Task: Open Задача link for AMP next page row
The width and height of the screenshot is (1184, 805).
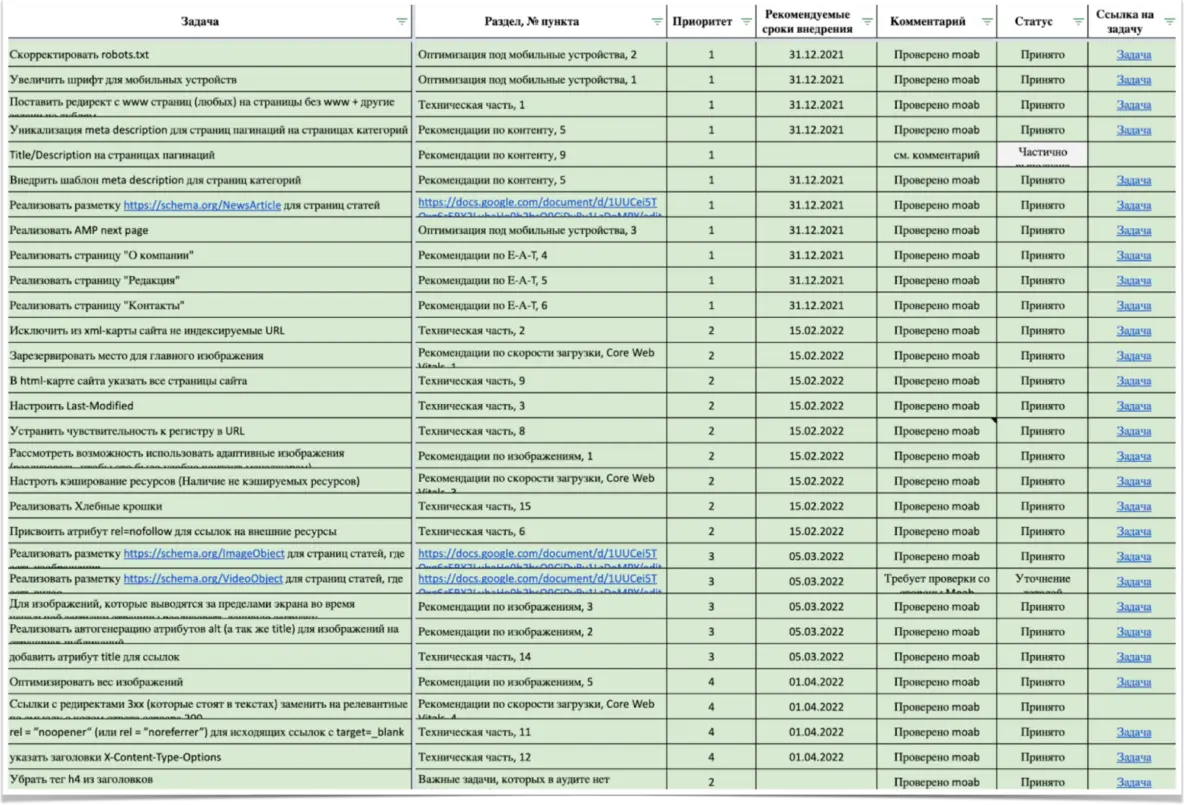Action: tap(1133, 231)
